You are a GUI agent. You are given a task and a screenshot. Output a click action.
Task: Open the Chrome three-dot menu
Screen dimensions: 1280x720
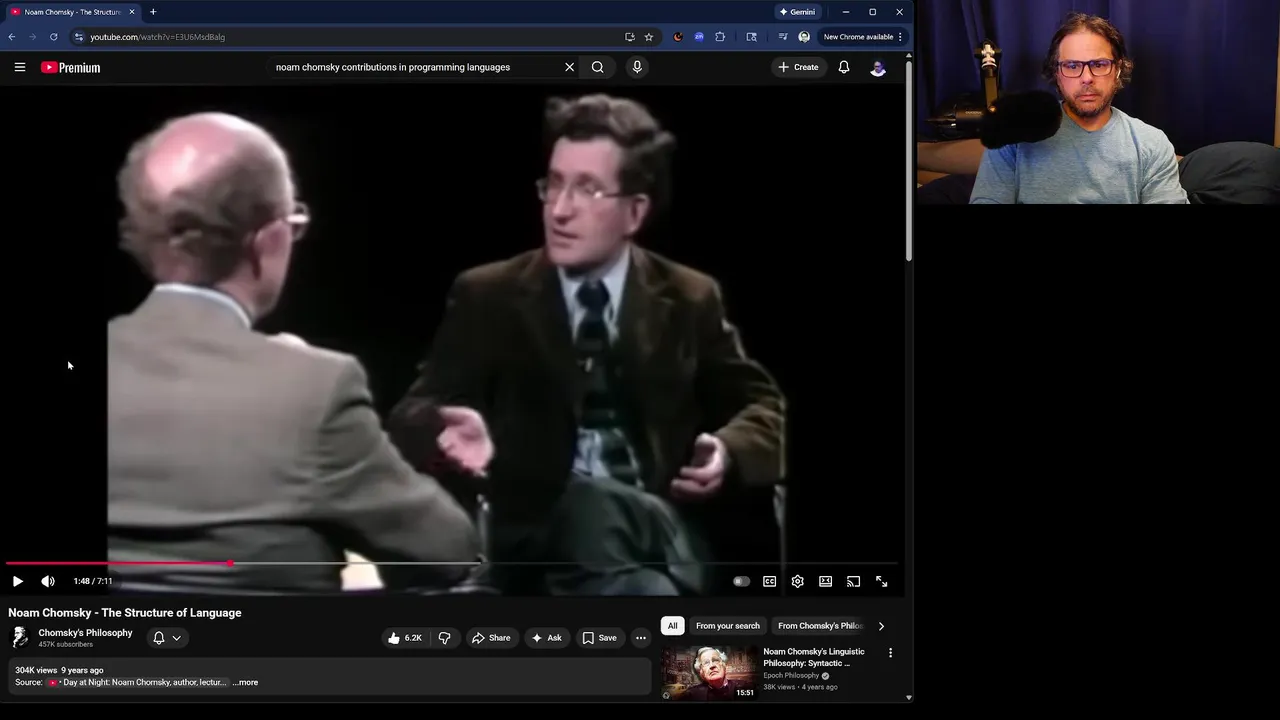click(x=900, y=37)
